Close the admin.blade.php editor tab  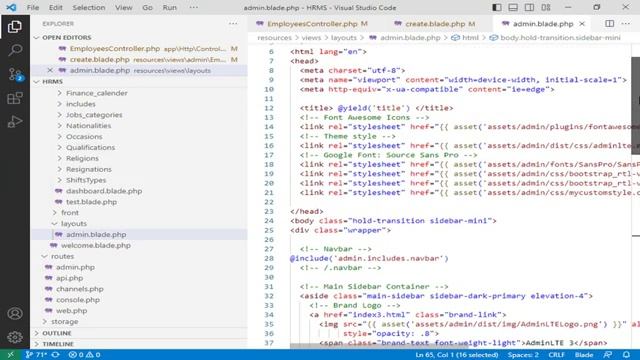click(x=582, y=24)
